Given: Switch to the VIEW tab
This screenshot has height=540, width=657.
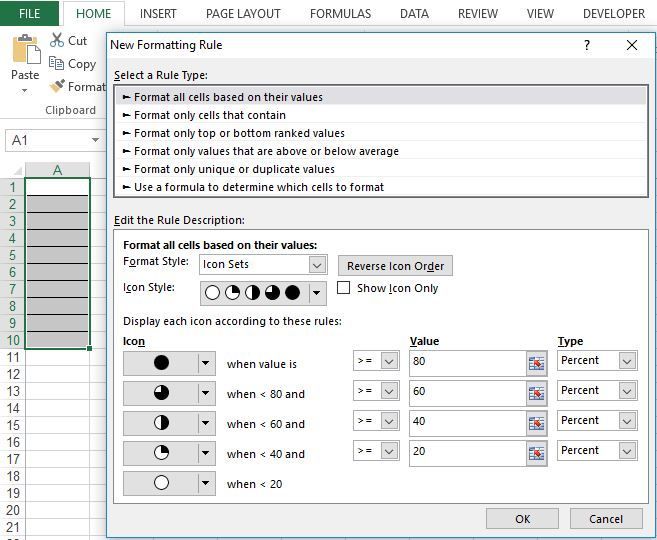Looking at the screenshot, I should 540,14.
